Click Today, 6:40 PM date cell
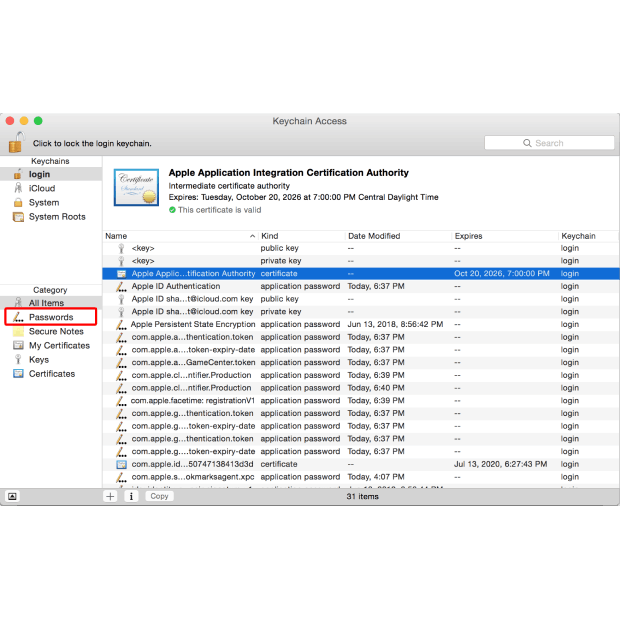The height and width of the screenshot is (620, 620). pos(376,388)
